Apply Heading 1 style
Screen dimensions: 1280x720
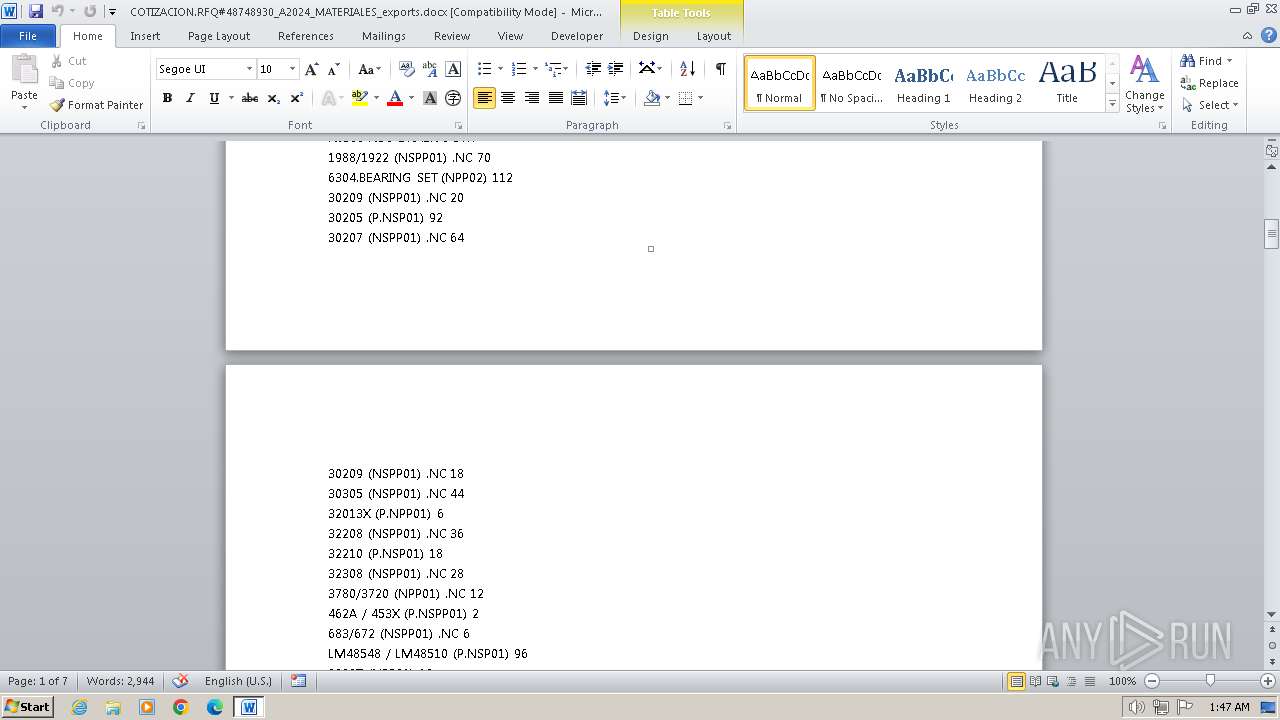pos(923,83)
